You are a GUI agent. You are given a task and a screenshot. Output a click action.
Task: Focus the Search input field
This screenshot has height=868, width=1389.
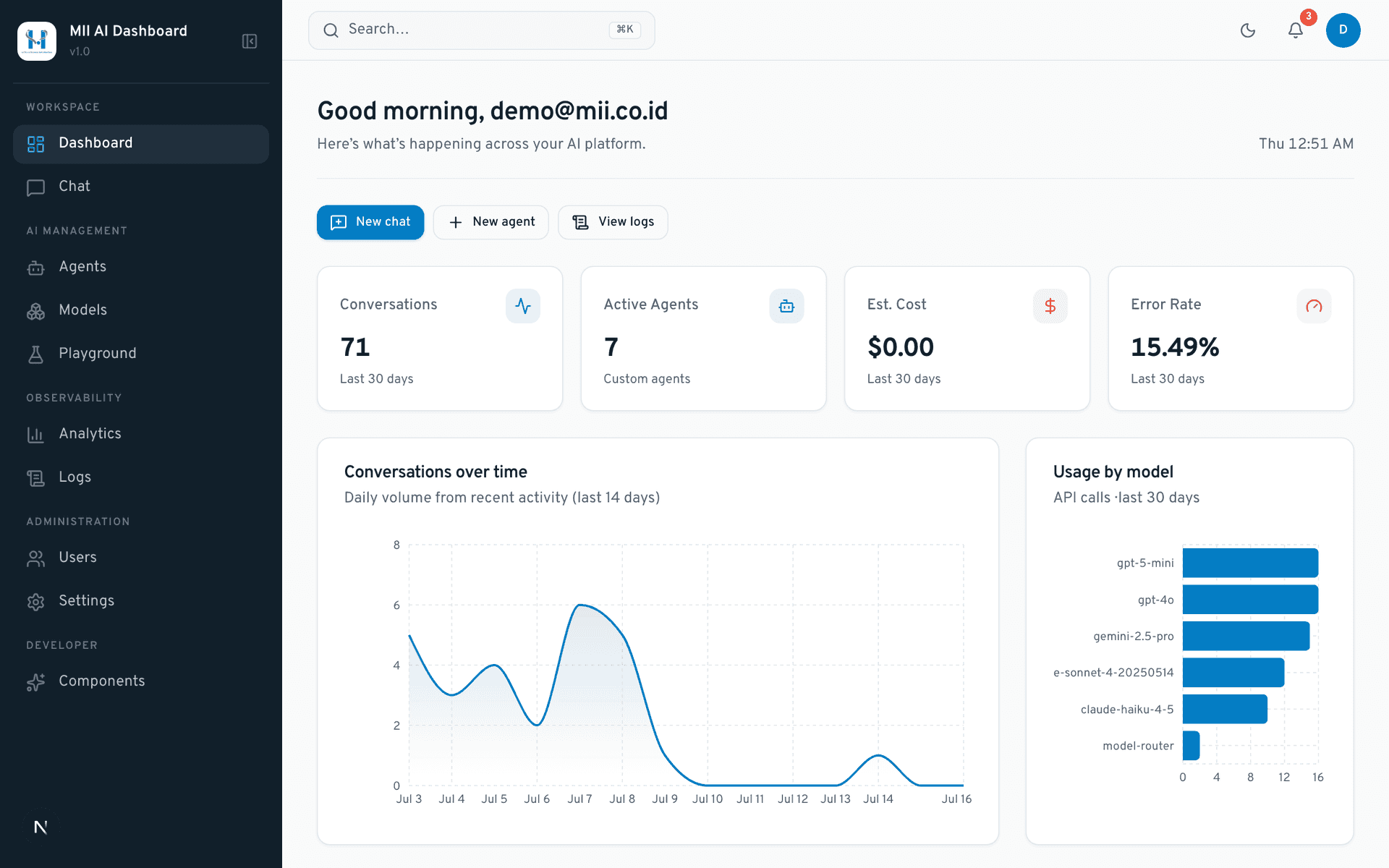pos(482,30)
